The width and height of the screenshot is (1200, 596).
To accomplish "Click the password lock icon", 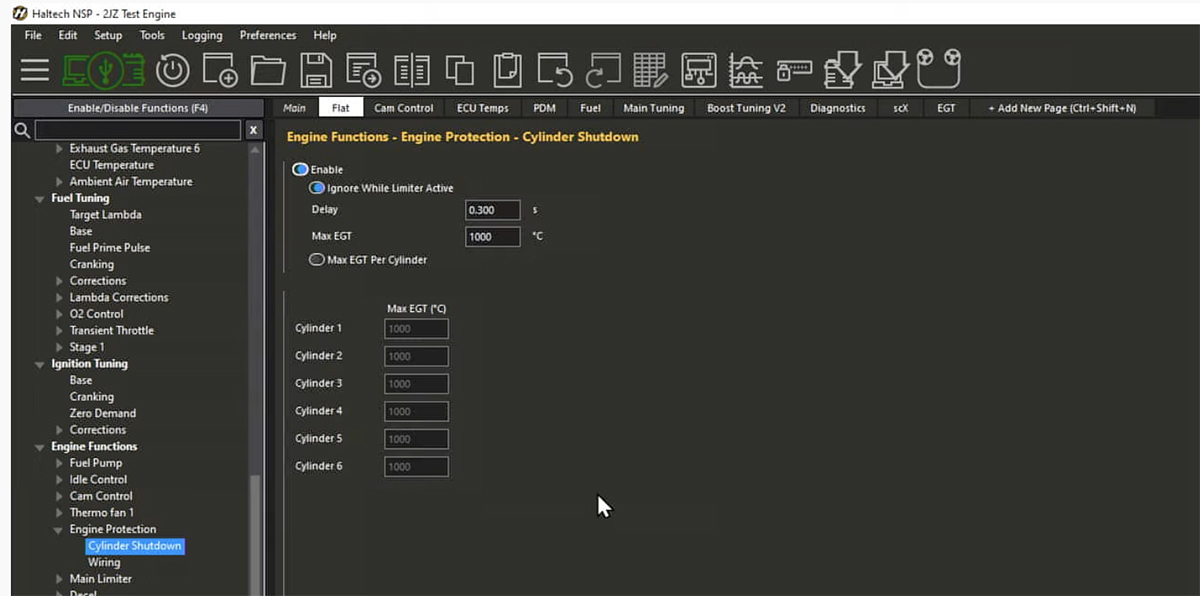I will click(795, 70).
